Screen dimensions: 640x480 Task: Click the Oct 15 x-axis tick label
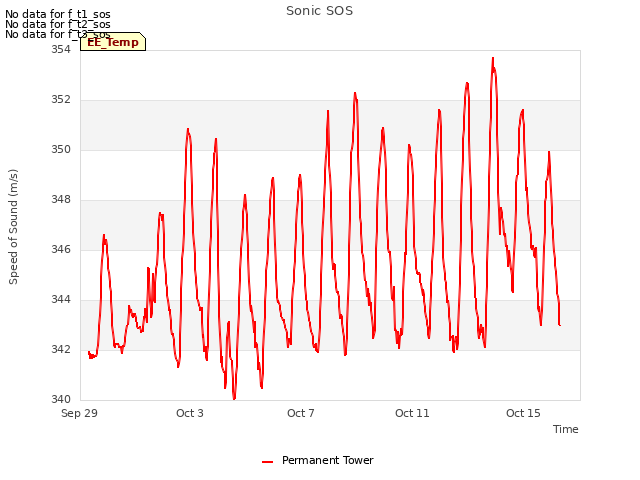[523, 413]
